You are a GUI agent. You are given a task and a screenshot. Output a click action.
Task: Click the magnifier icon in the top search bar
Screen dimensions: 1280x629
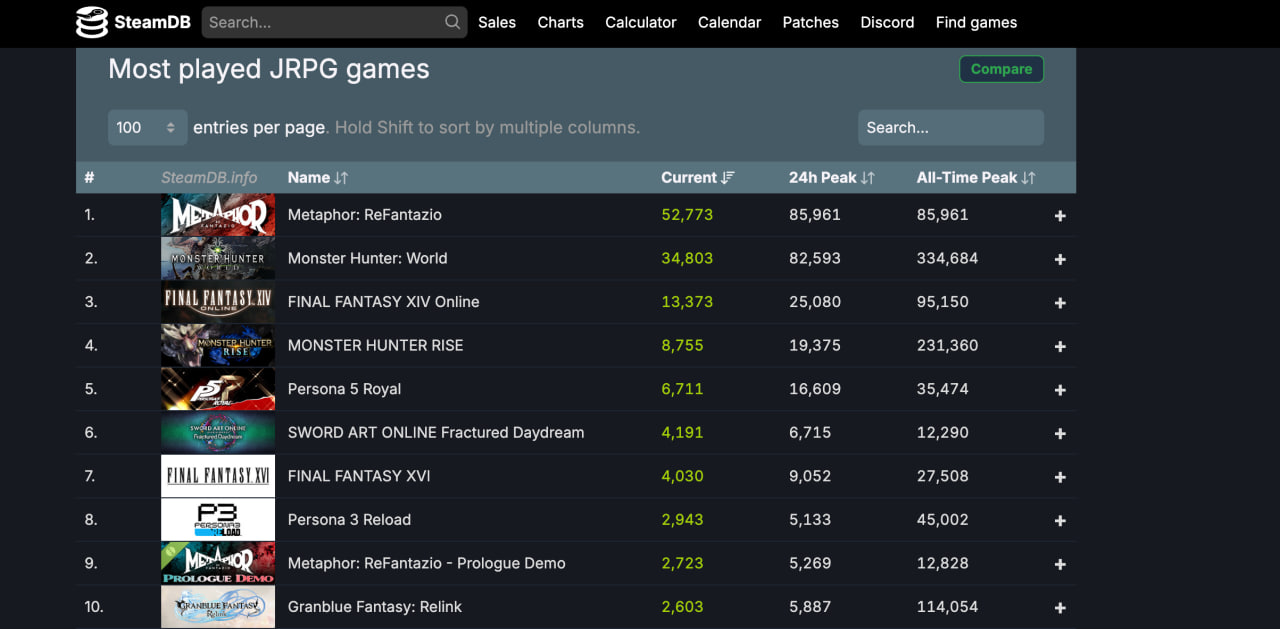click(453, 22)
